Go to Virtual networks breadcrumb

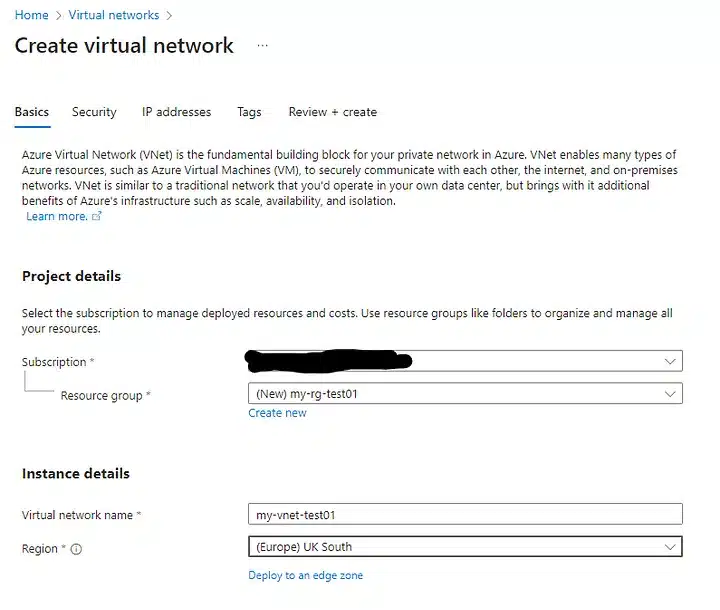point(114,15)
